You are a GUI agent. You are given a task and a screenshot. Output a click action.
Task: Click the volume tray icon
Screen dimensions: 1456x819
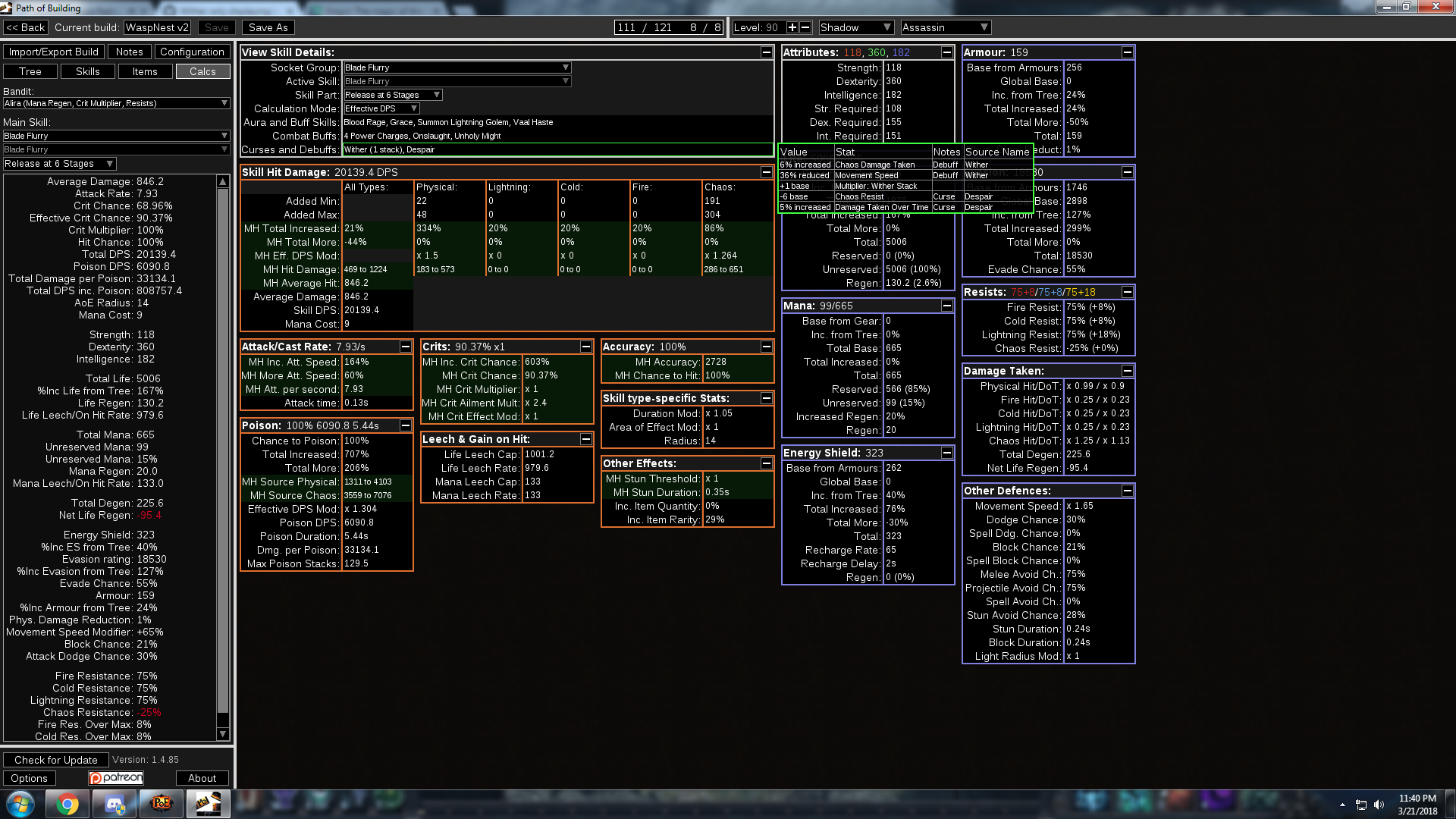point(1379,805)
